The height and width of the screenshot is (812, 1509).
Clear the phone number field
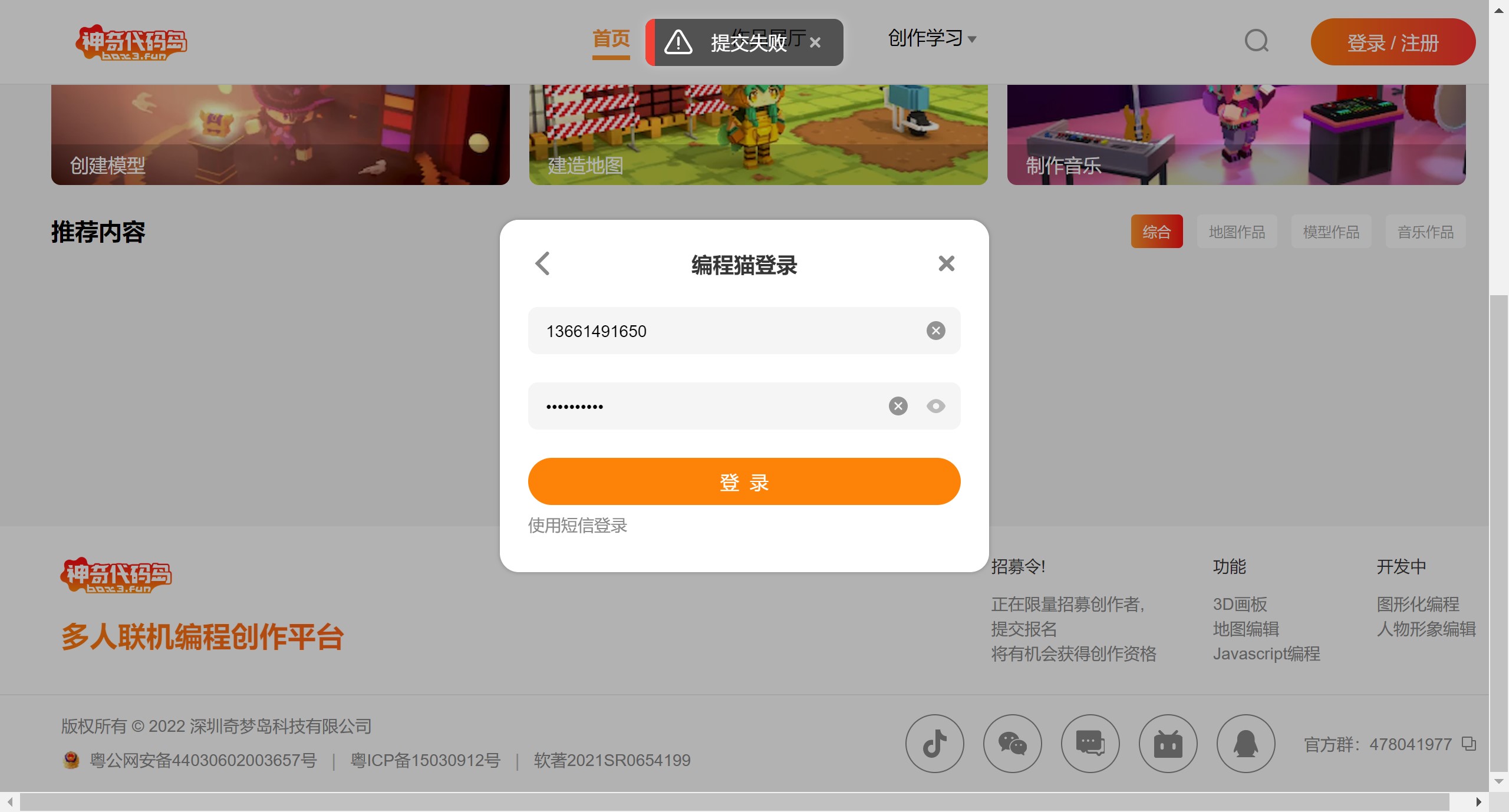click(935, 331)
